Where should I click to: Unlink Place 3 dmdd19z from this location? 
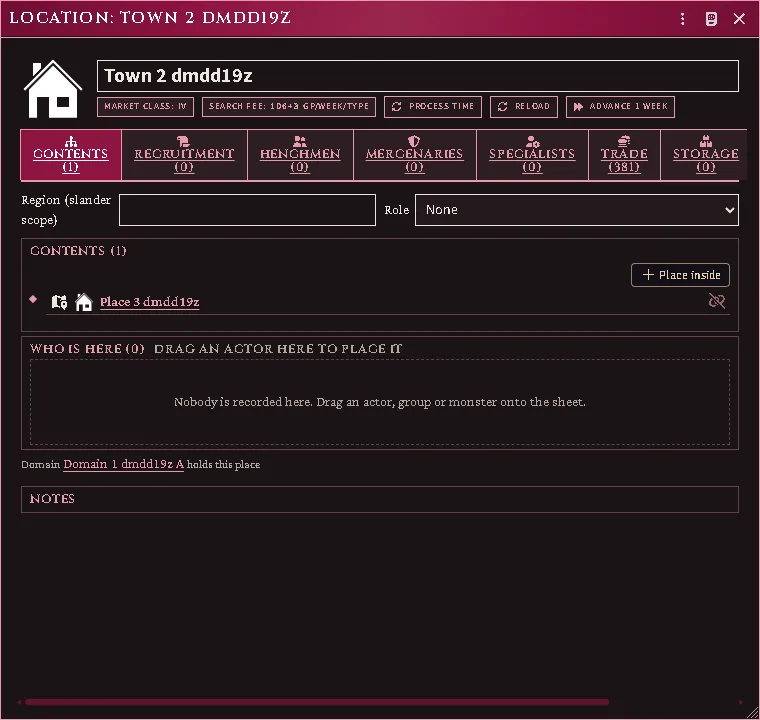coord(716,301)
